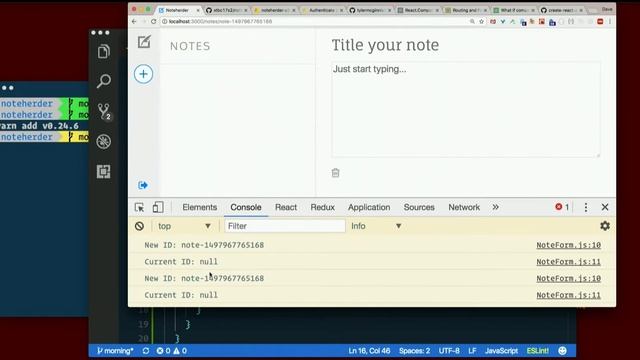Open console settings gear icon
Viewport: 640px width, 360px height.
click(605, 226)
